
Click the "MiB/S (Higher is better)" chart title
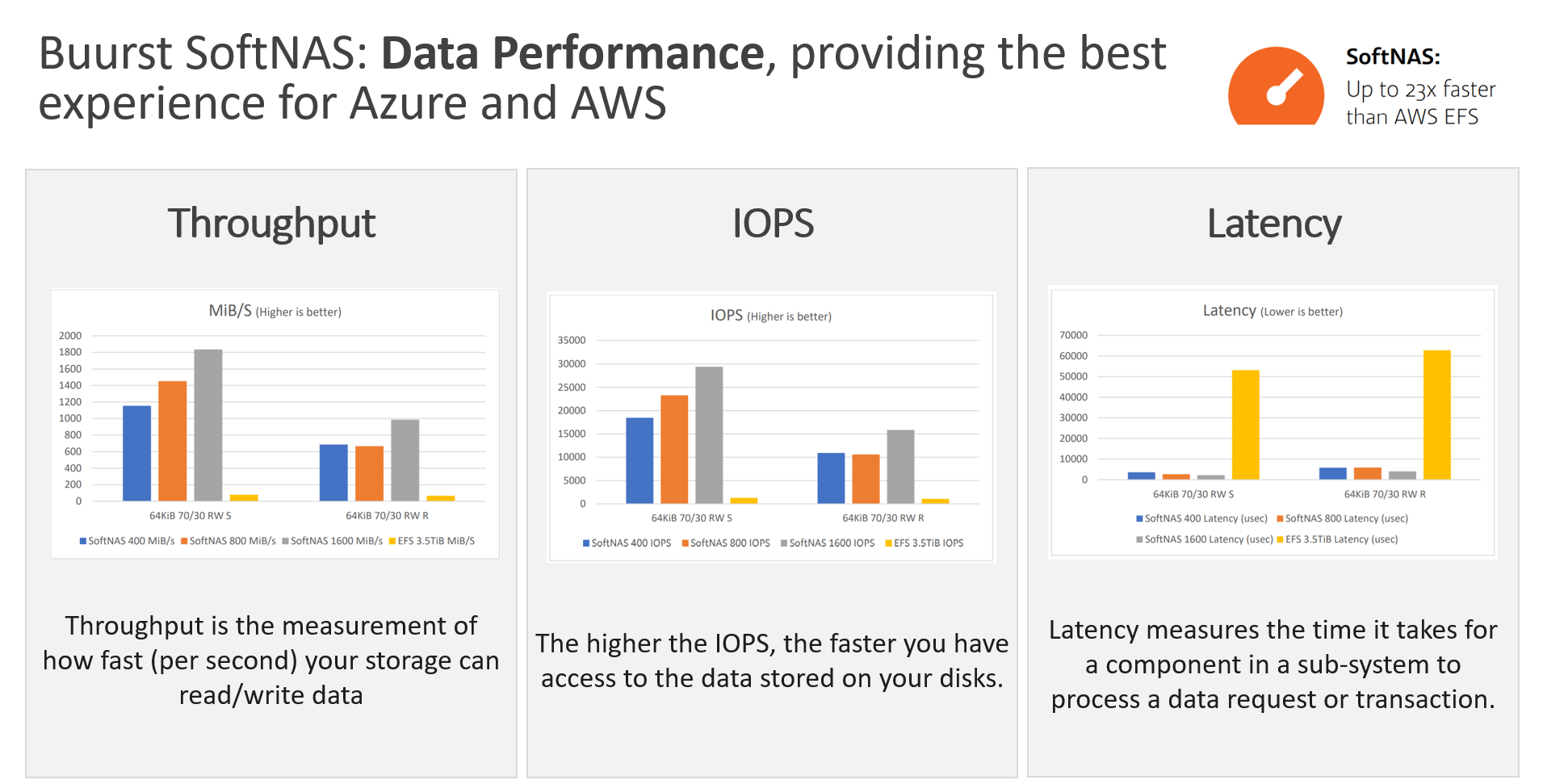(275, 311)
